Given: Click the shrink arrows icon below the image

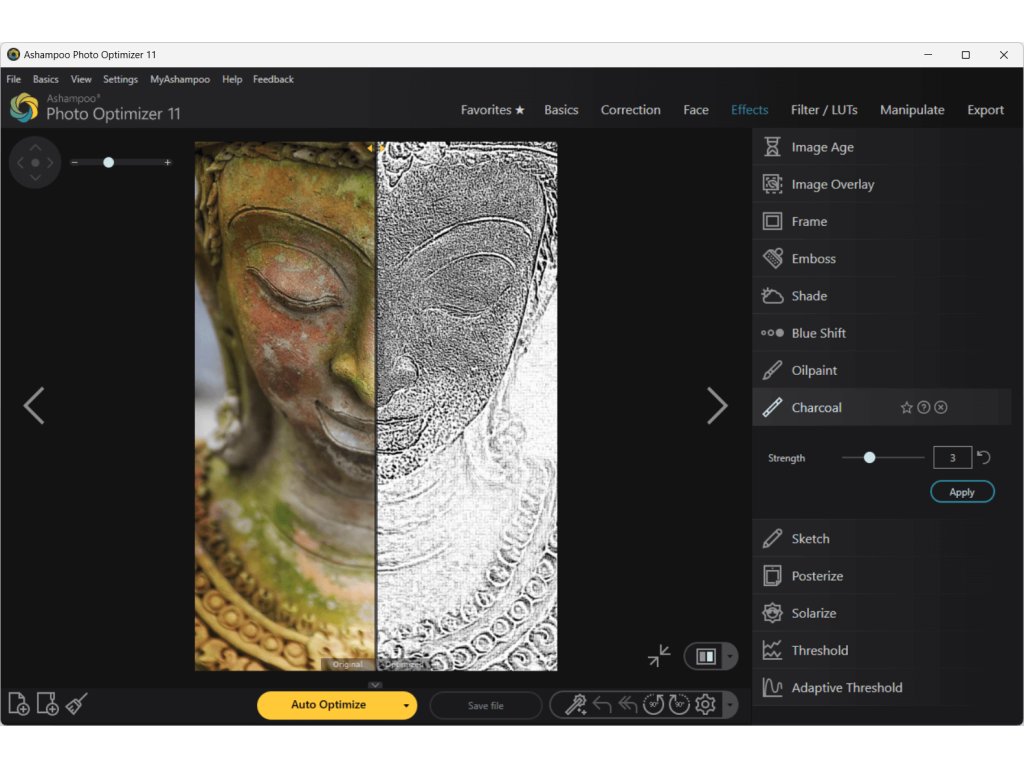Looking at the screenshot, I should 659,656.
